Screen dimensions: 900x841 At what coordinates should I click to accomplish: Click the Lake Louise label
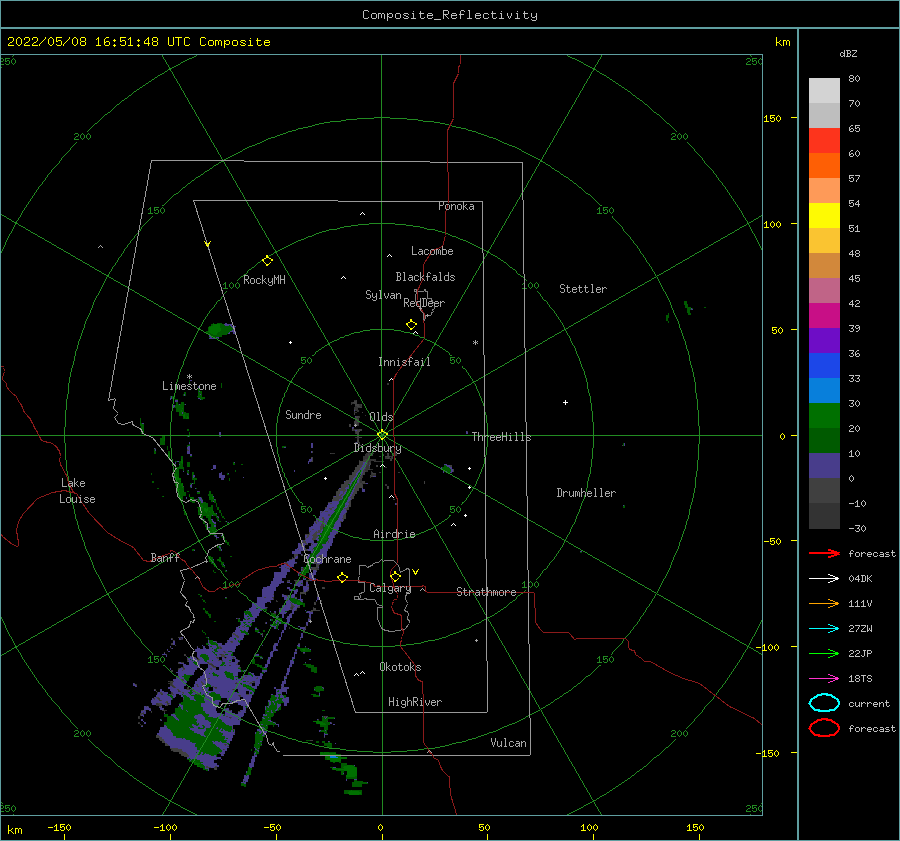pyautogui.click(x=77, y=491)
